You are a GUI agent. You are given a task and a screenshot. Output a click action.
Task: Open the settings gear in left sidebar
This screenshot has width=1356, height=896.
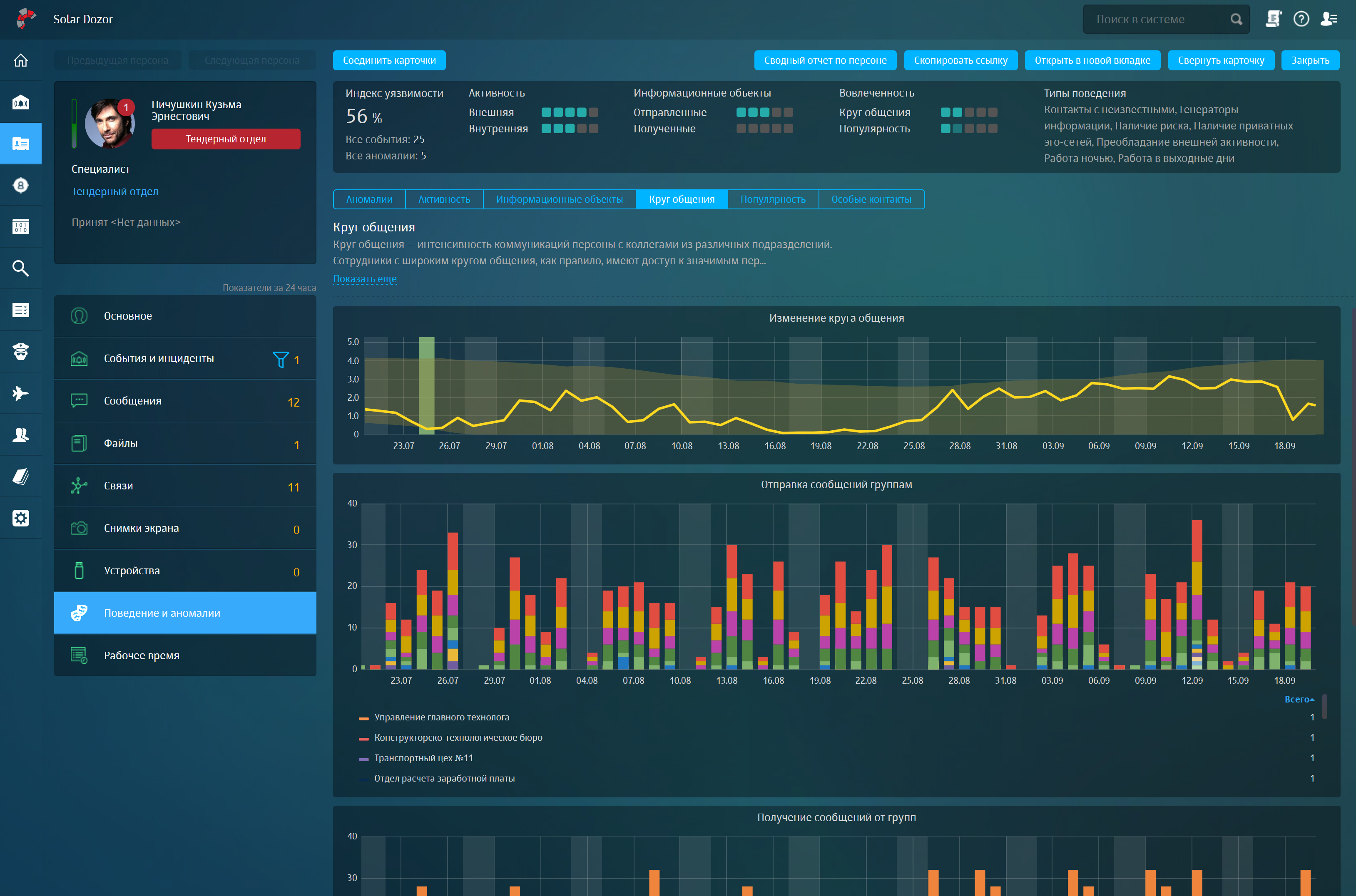point(20,518)
